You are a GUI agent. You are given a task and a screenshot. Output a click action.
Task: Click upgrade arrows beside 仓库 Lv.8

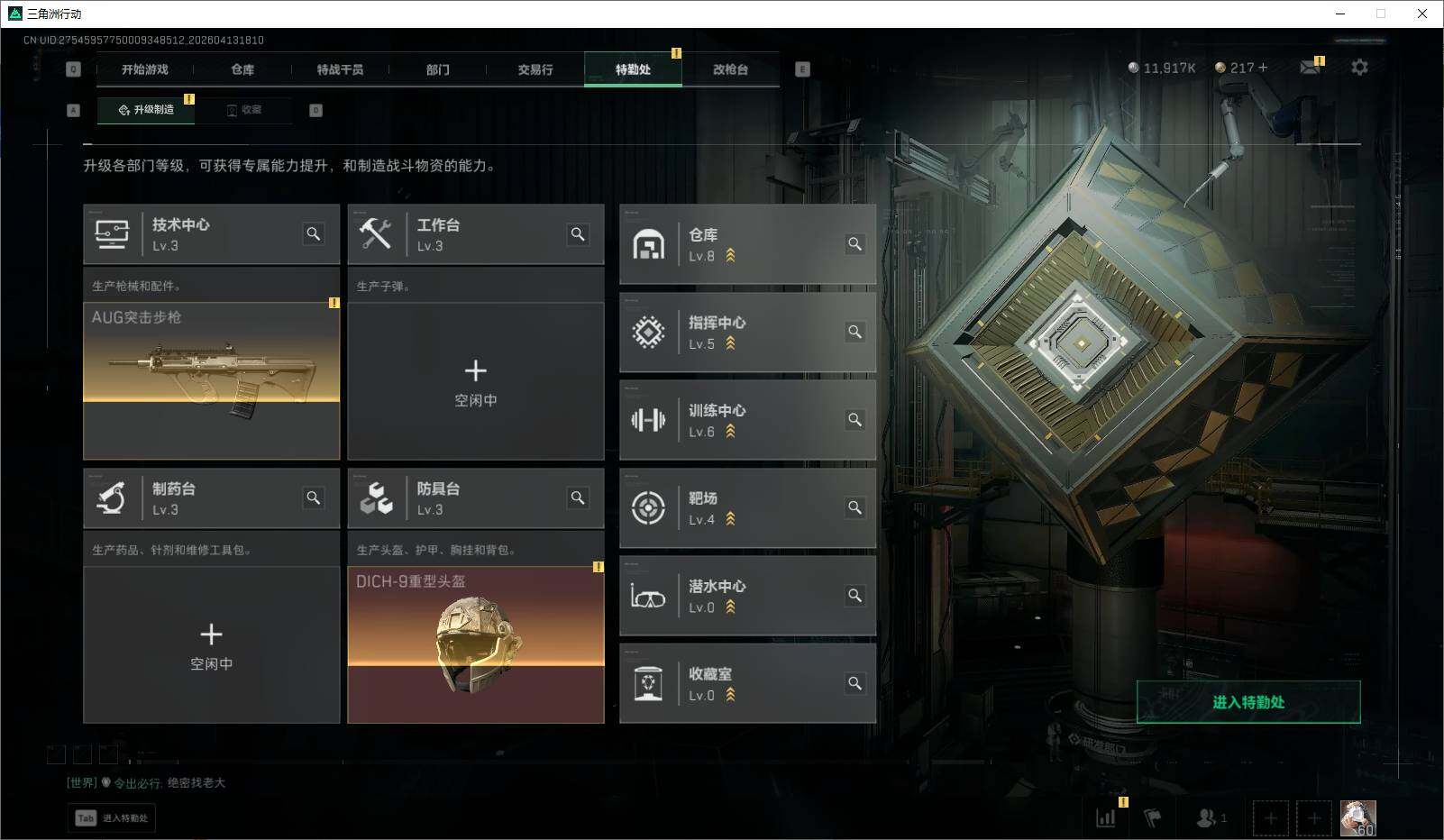click(x=730, y=256)
